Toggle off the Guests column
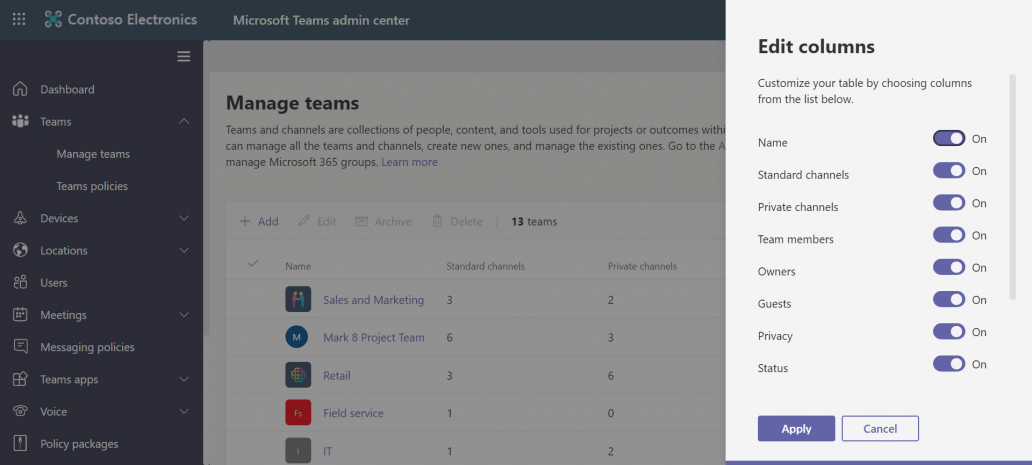 click(x=949, y=299)
